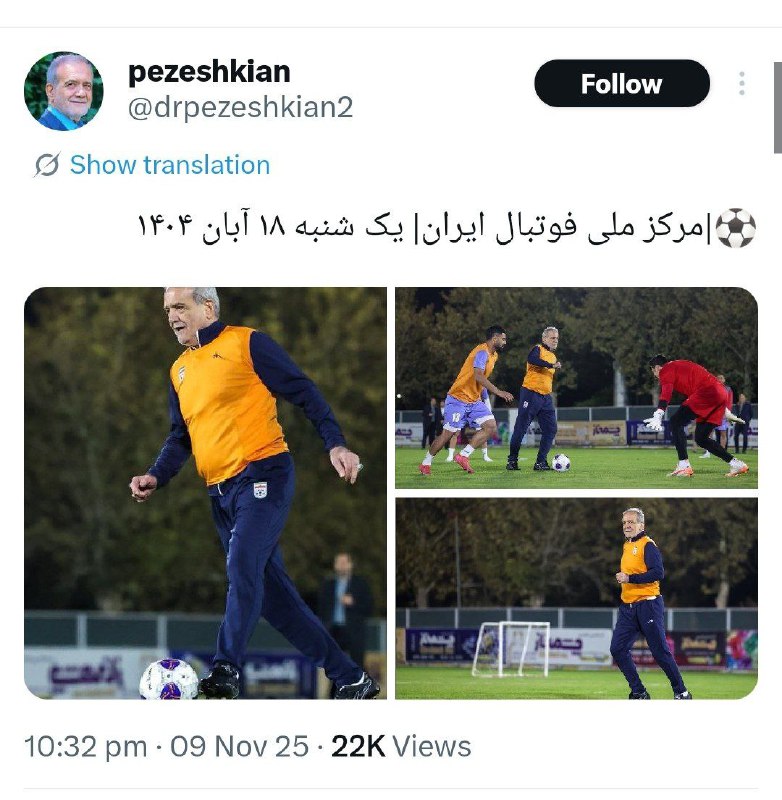Open the large left photo kicking the ball
Viewport: 782px width, 800px height.
click(x=205, y=493)
